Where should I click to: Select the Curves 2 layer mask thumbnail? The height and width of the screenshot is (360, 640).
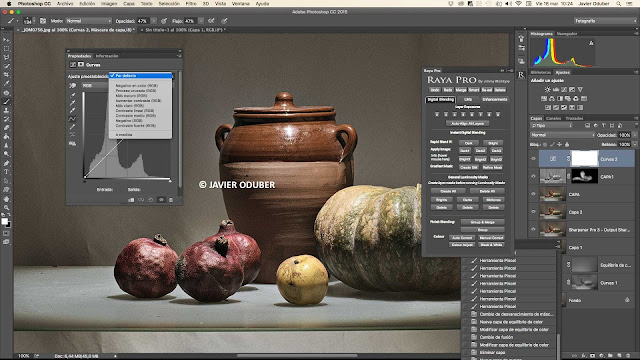pyautogui.click(x=584, y=159)
